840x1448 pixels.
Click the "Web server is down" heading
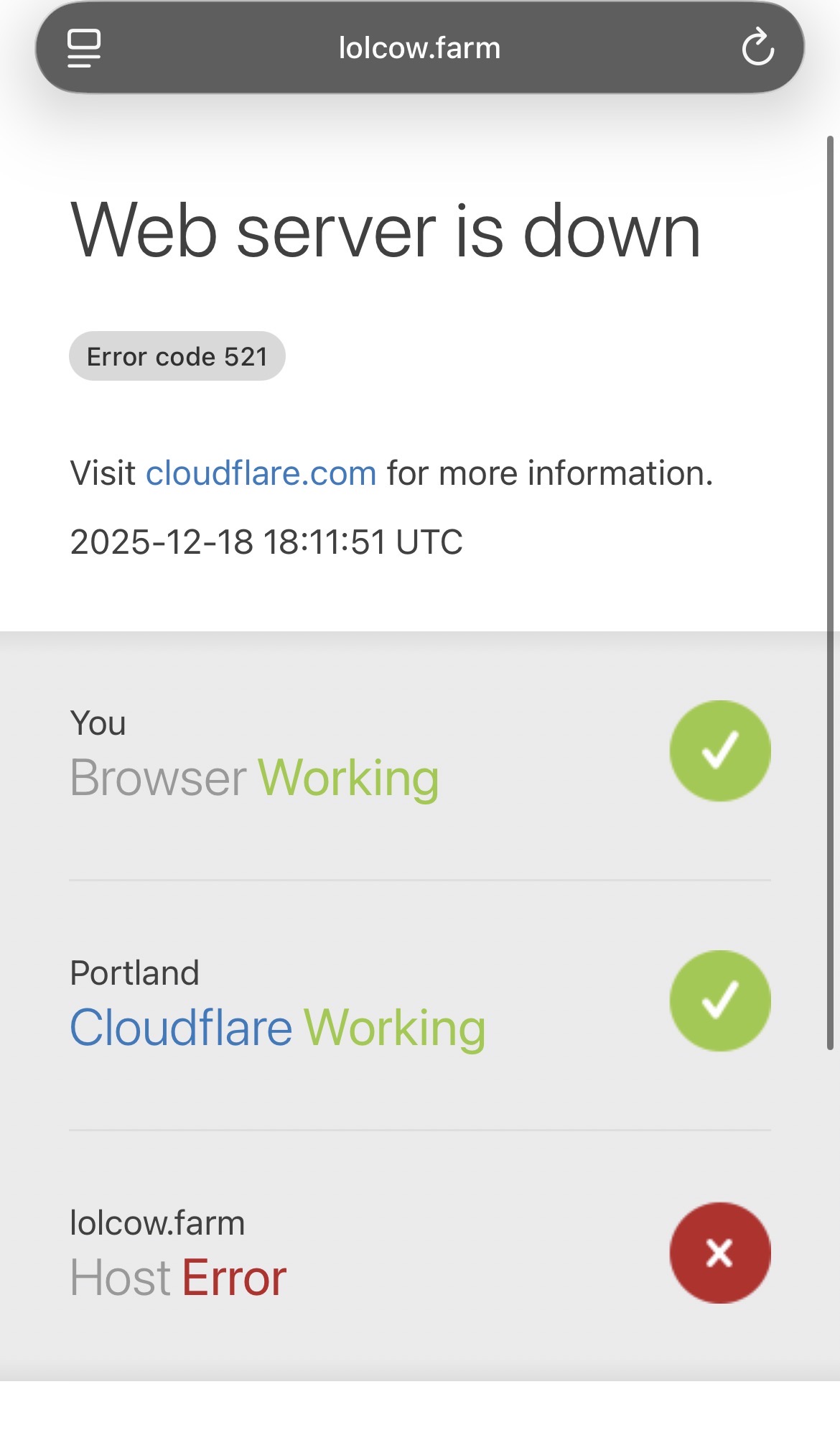pos(386,231)
